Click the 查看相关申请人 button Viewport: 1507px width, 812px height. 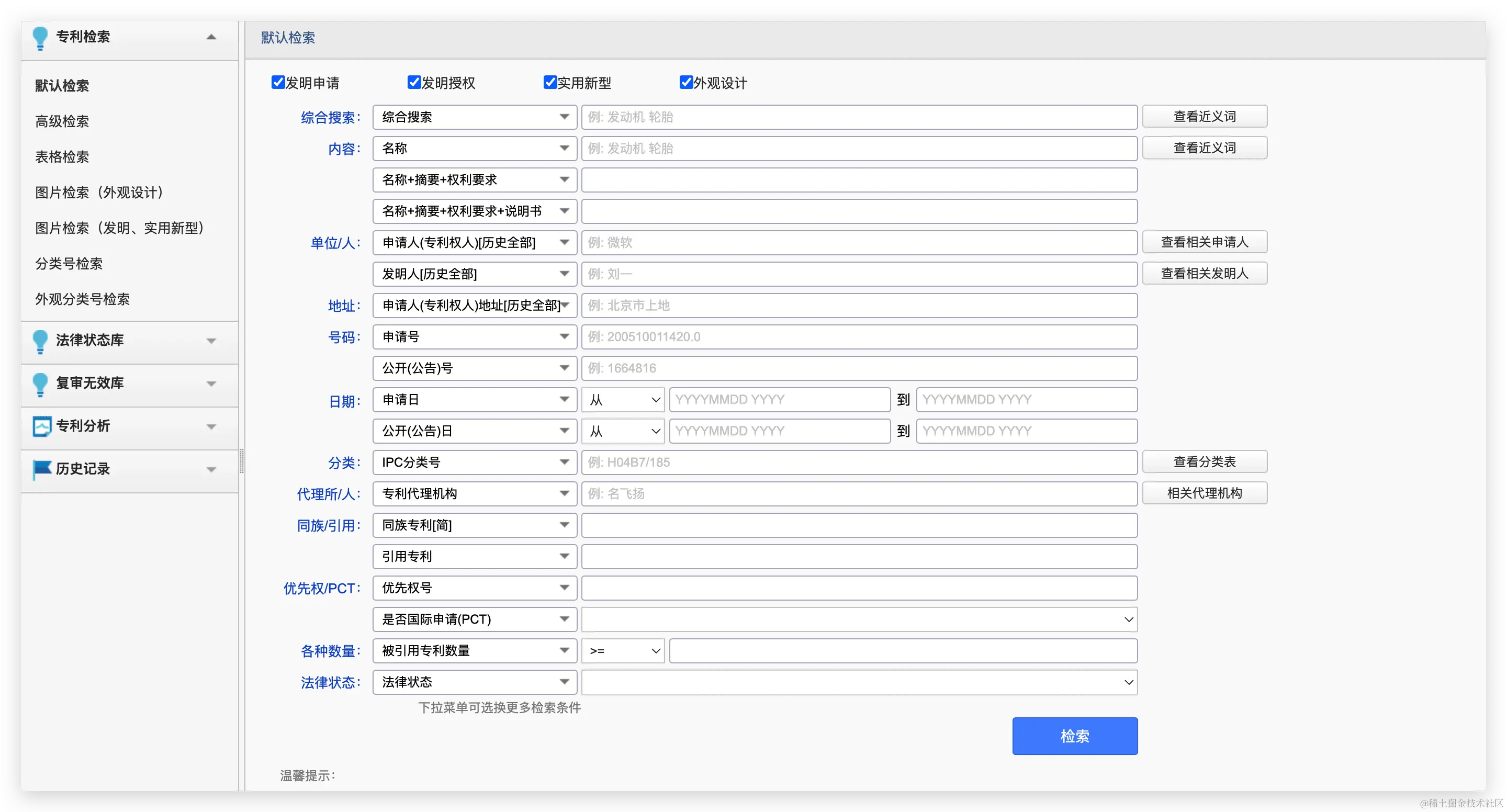coord(1204,242)
